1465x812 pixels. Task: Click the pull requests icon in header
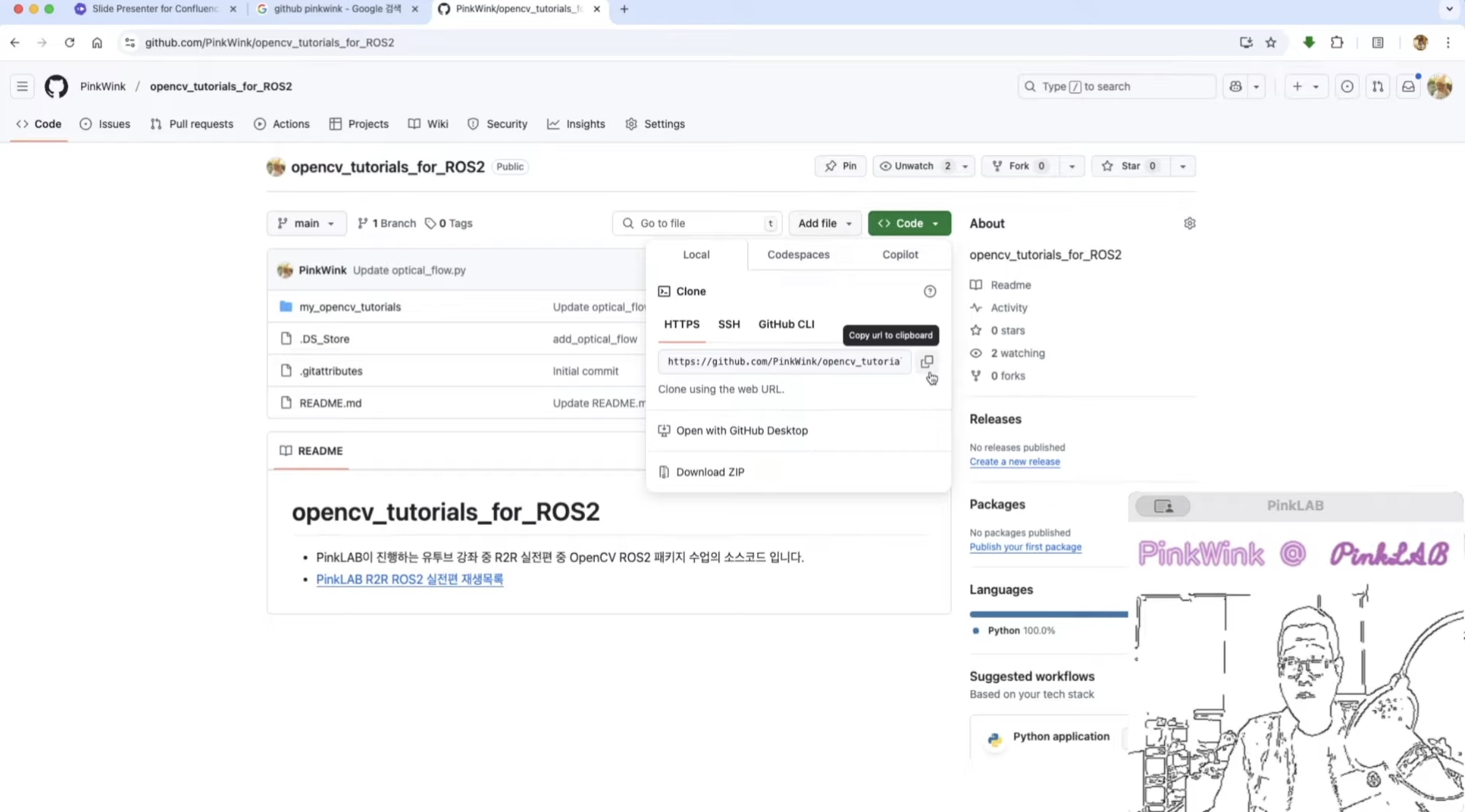pos(1378,87)
